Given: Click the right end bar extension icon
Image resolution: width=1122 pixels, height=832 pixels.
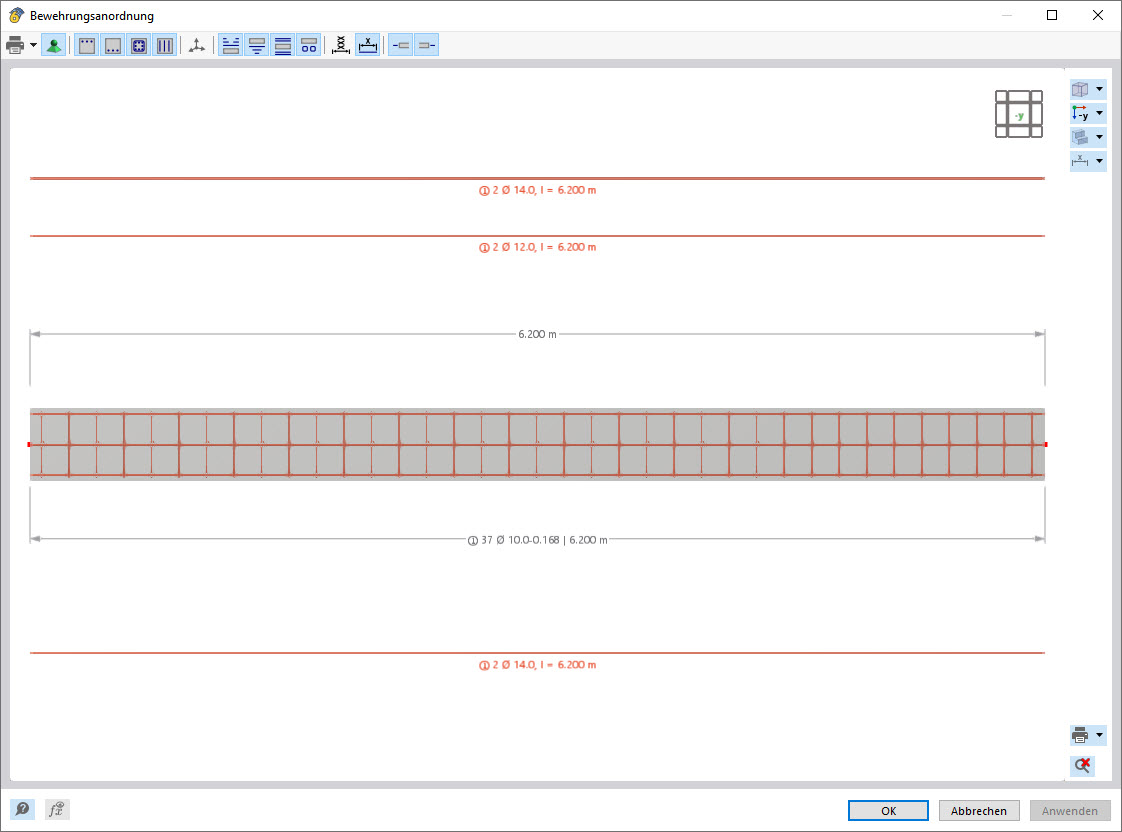Looking at the screenshot, I should (x=426, y=46).
